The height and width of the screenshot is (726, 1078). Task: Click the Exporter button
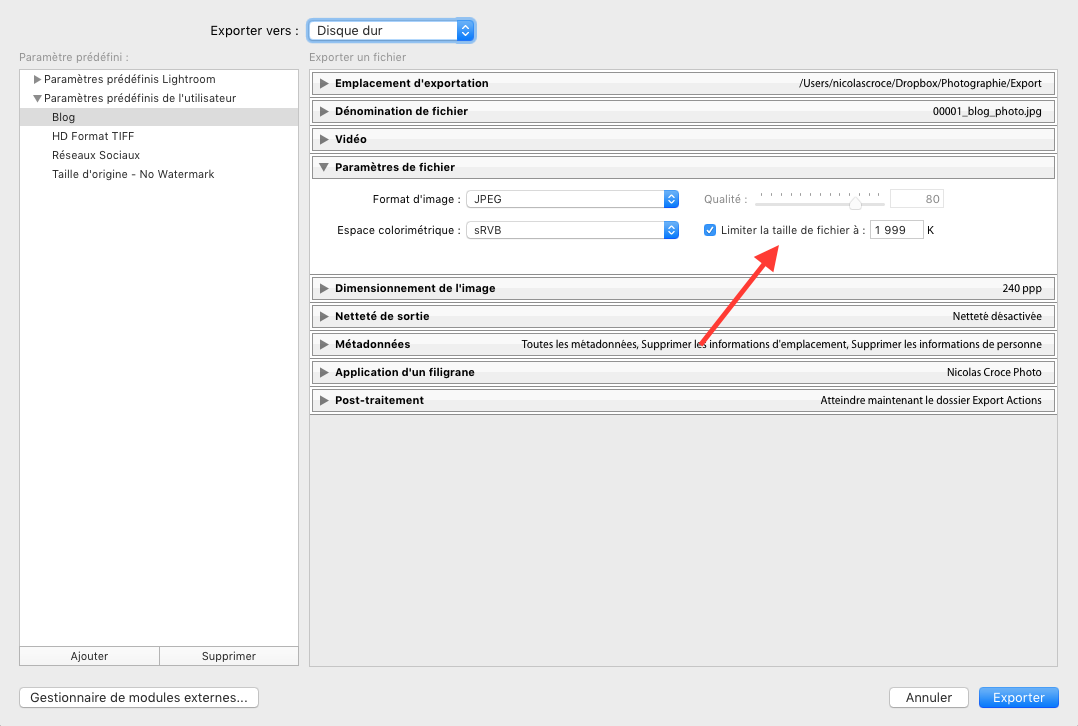click(x=1018, y=698)
